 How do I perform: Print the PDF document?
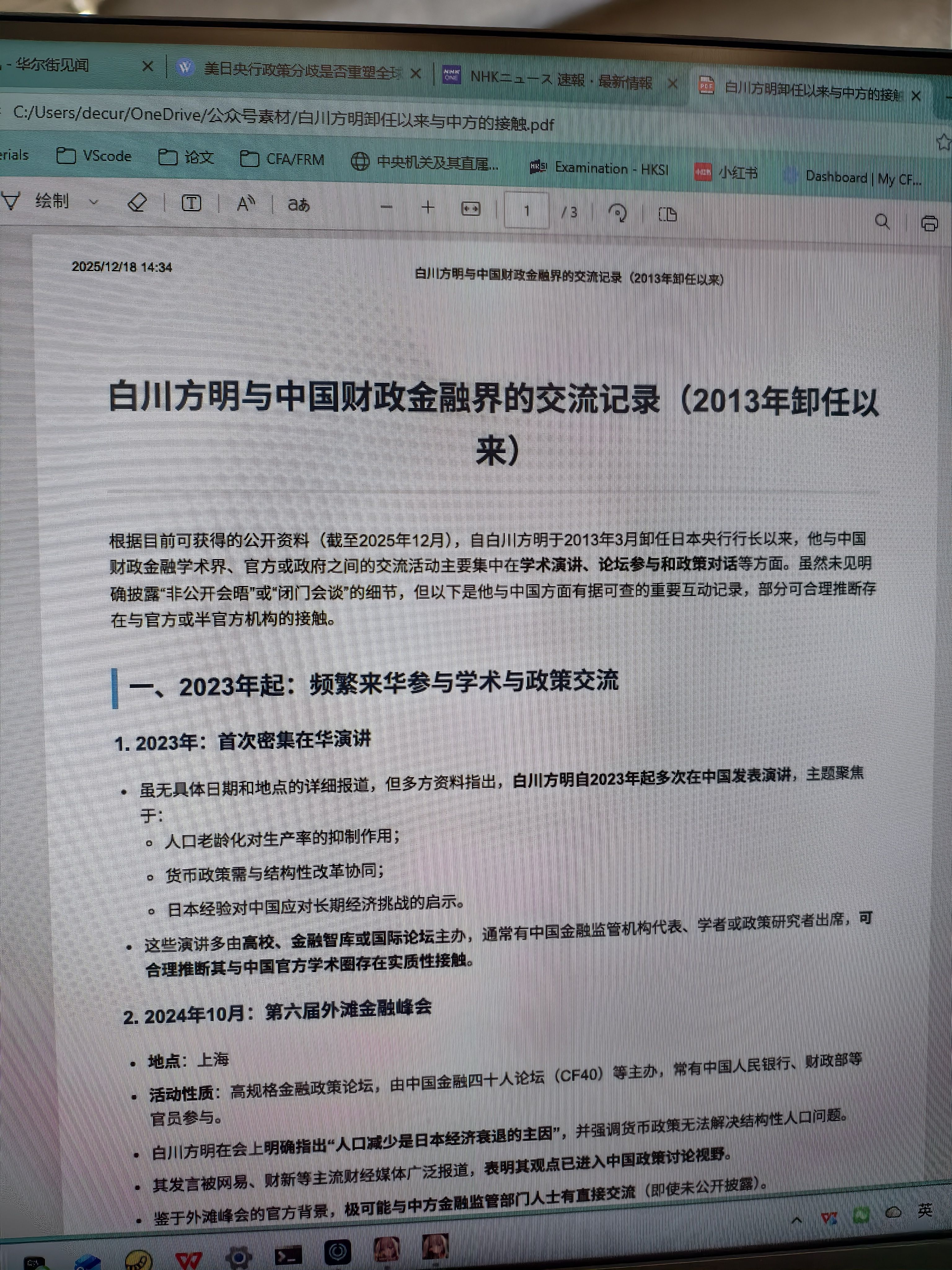(930, 223)
